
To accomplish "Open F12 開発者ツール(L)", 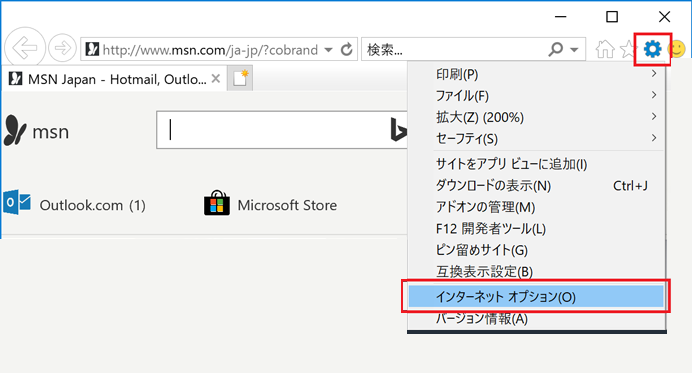I will click(x=537, y=229).
